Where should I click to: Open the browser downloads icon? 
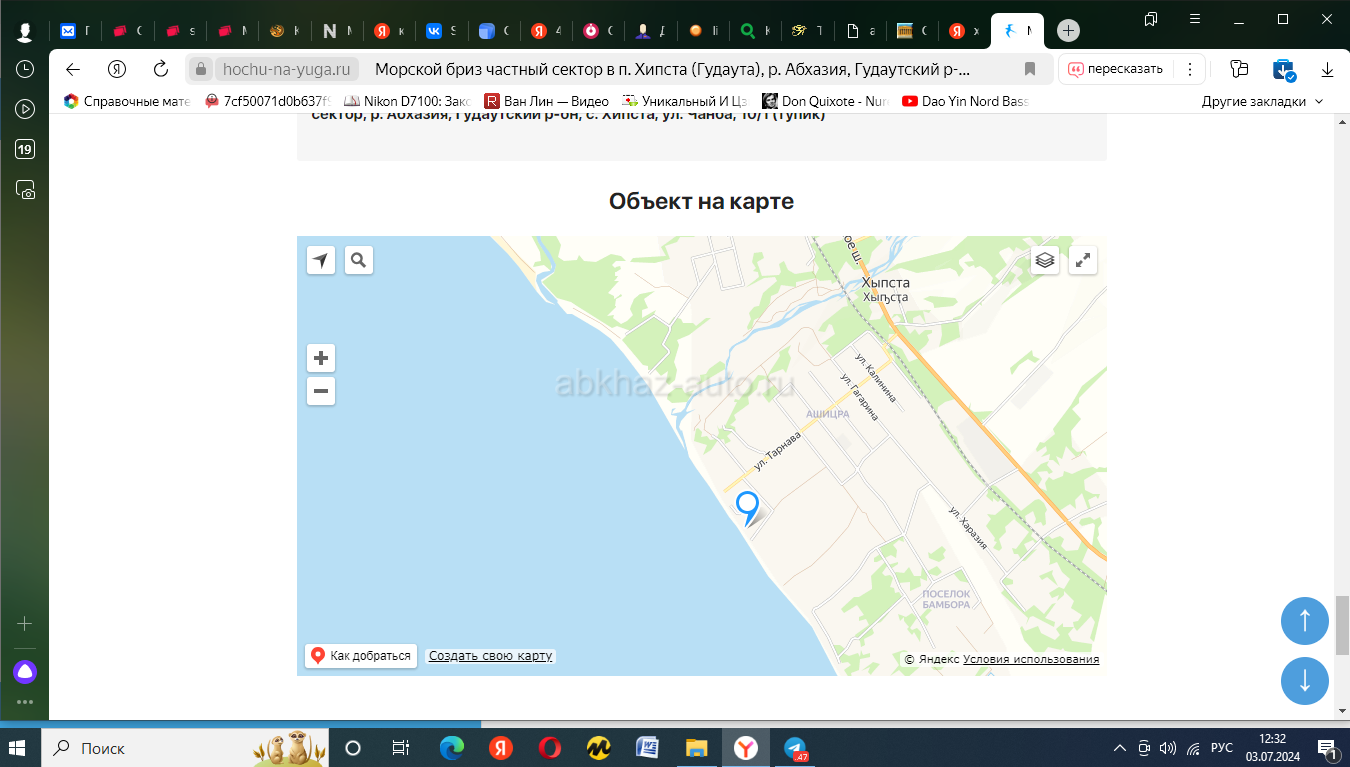tap(1327, 69)
